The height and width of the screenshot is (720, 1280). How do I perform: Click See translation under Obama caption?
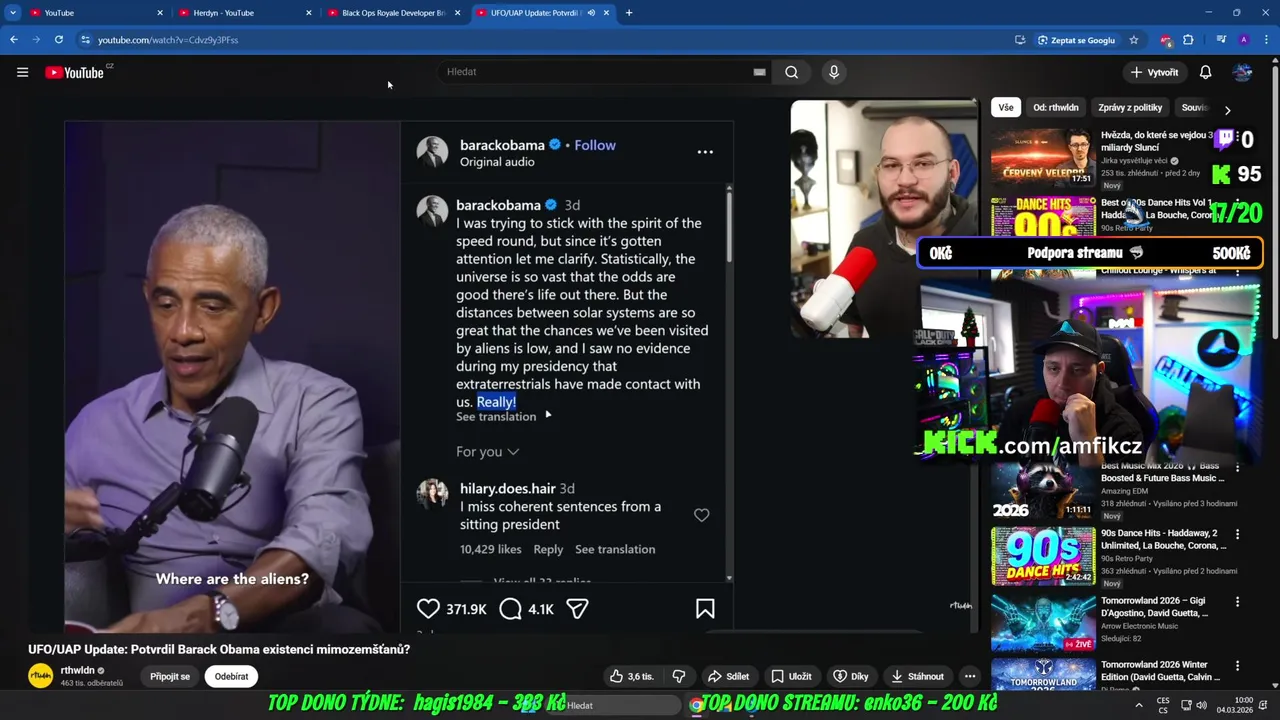coord(496,416)
